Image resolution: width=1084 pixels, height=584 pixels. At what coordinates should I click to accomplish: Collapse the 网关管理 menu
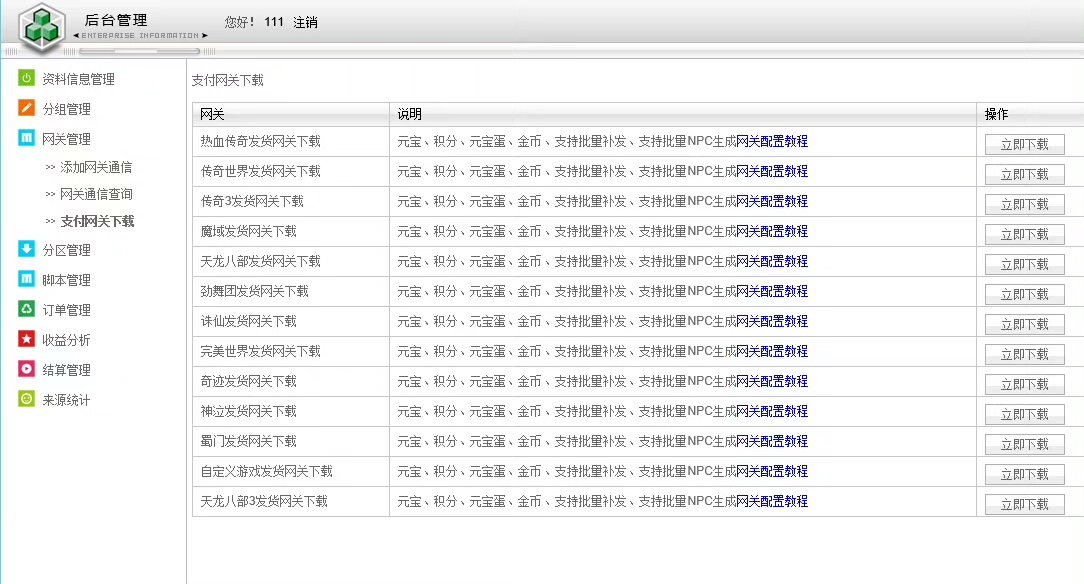[66, 139]
